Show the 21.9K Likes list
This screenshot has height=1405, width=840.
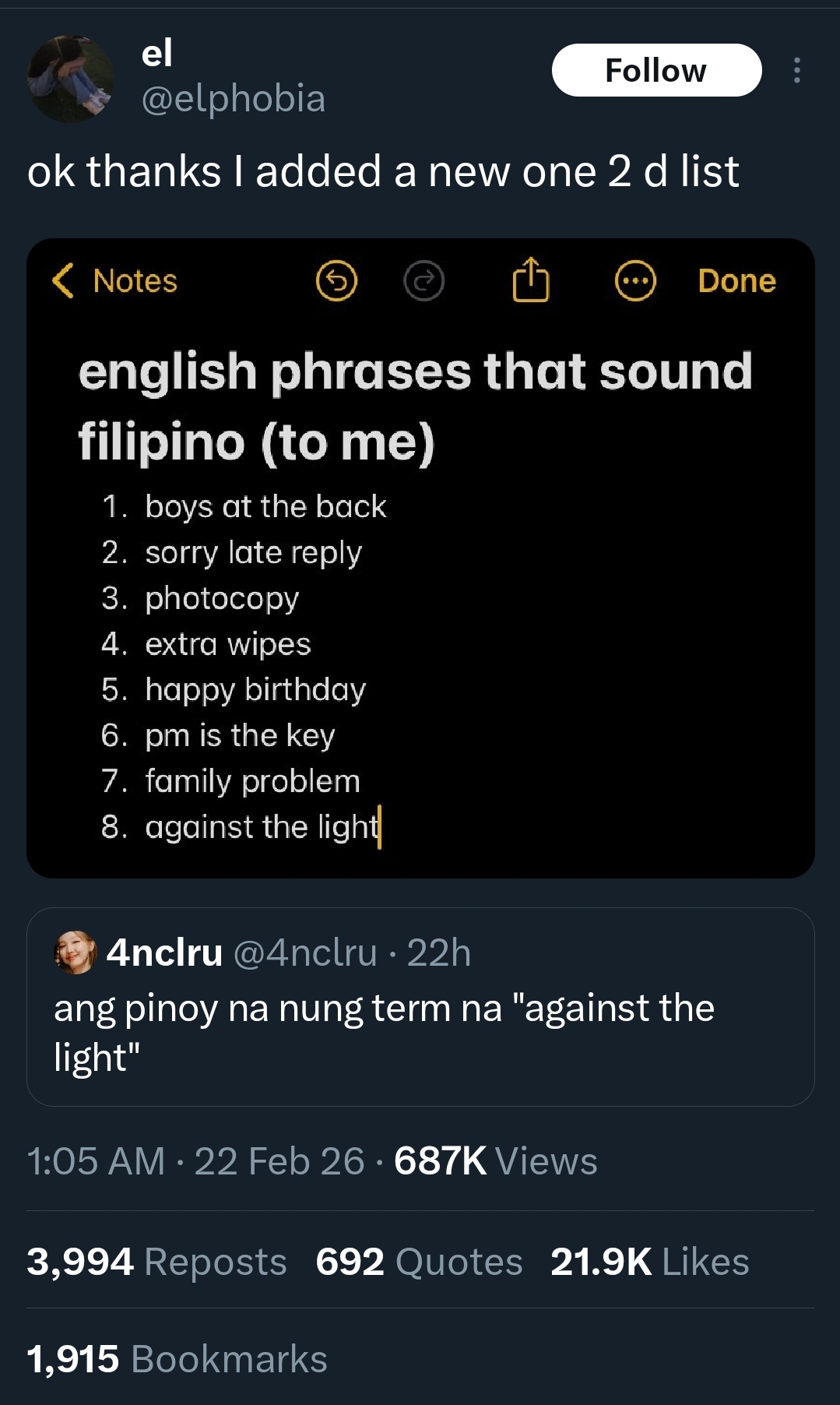tap(649, 1261)
